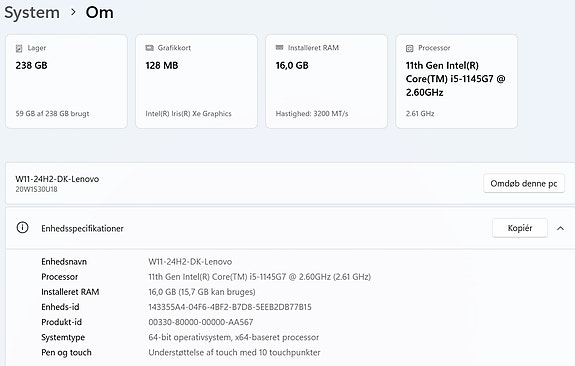
Task: Click the Processor chip icon
Action: point(410,48)
